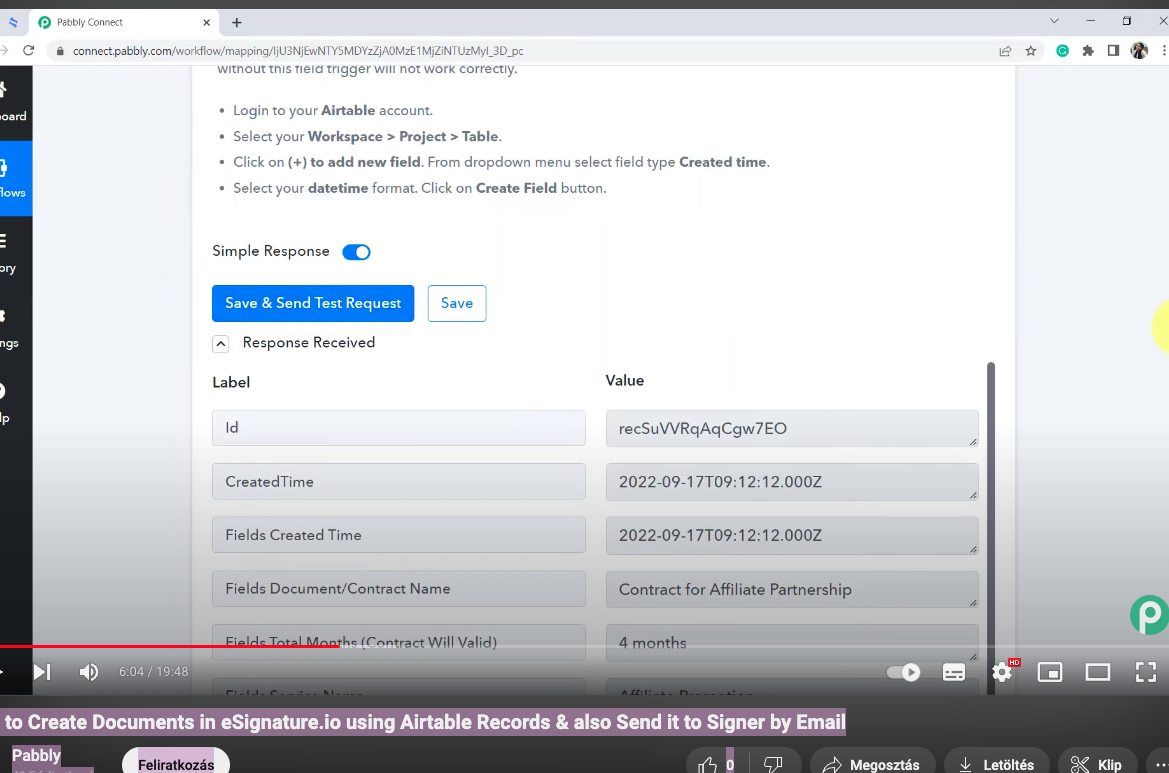Image resolution: width=1169 pixels, height=773 pixels.
Task: Click the Pabbly channel name
Action: (x=36, y=755)
